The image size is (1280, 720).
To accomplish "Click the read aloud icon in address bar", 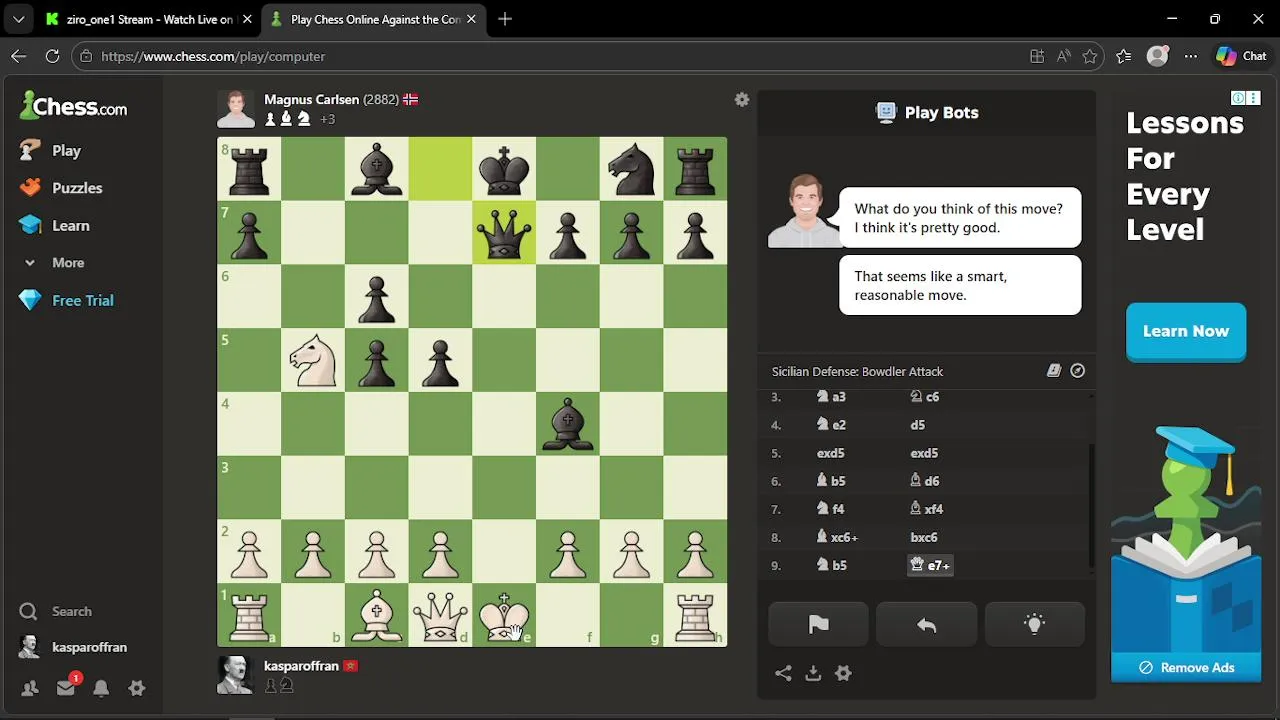I will point(1063,56).
